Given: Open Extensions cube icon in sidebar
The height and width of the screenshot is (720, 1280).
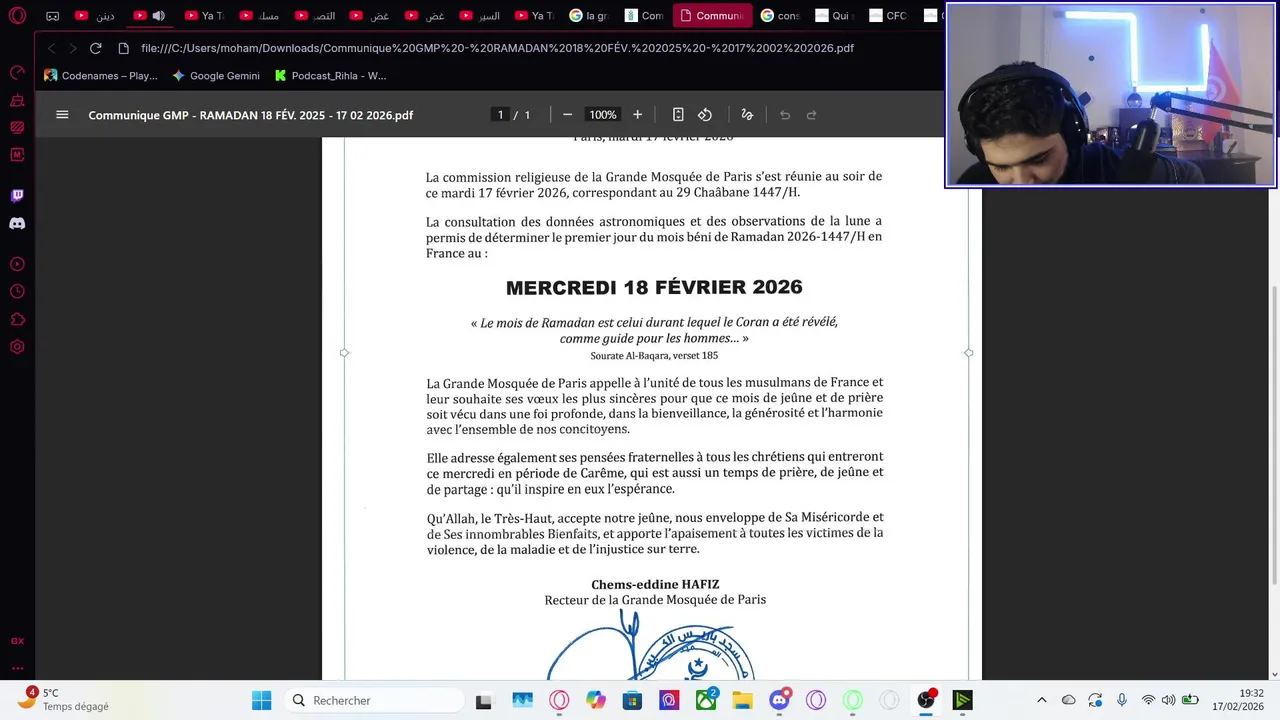Looking at the screenshot, I should tap(17, 320).
